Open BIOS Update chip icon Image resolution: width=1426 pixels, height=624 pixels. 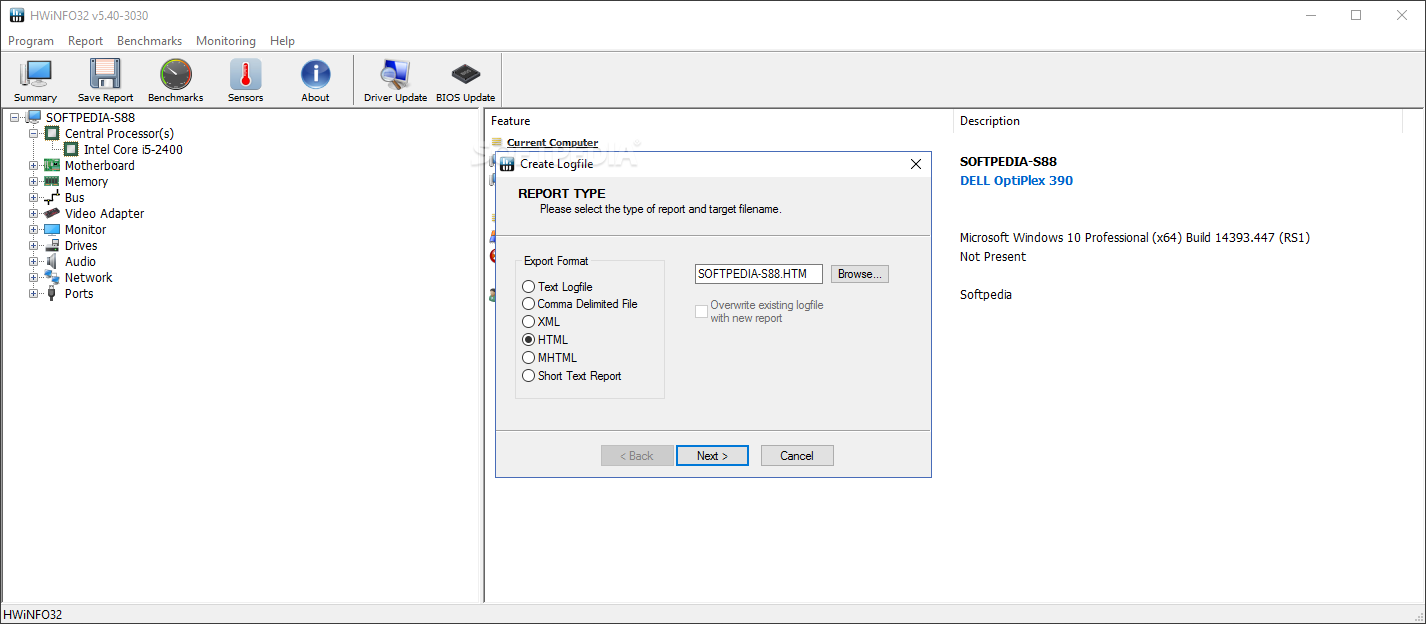[466, 74]
